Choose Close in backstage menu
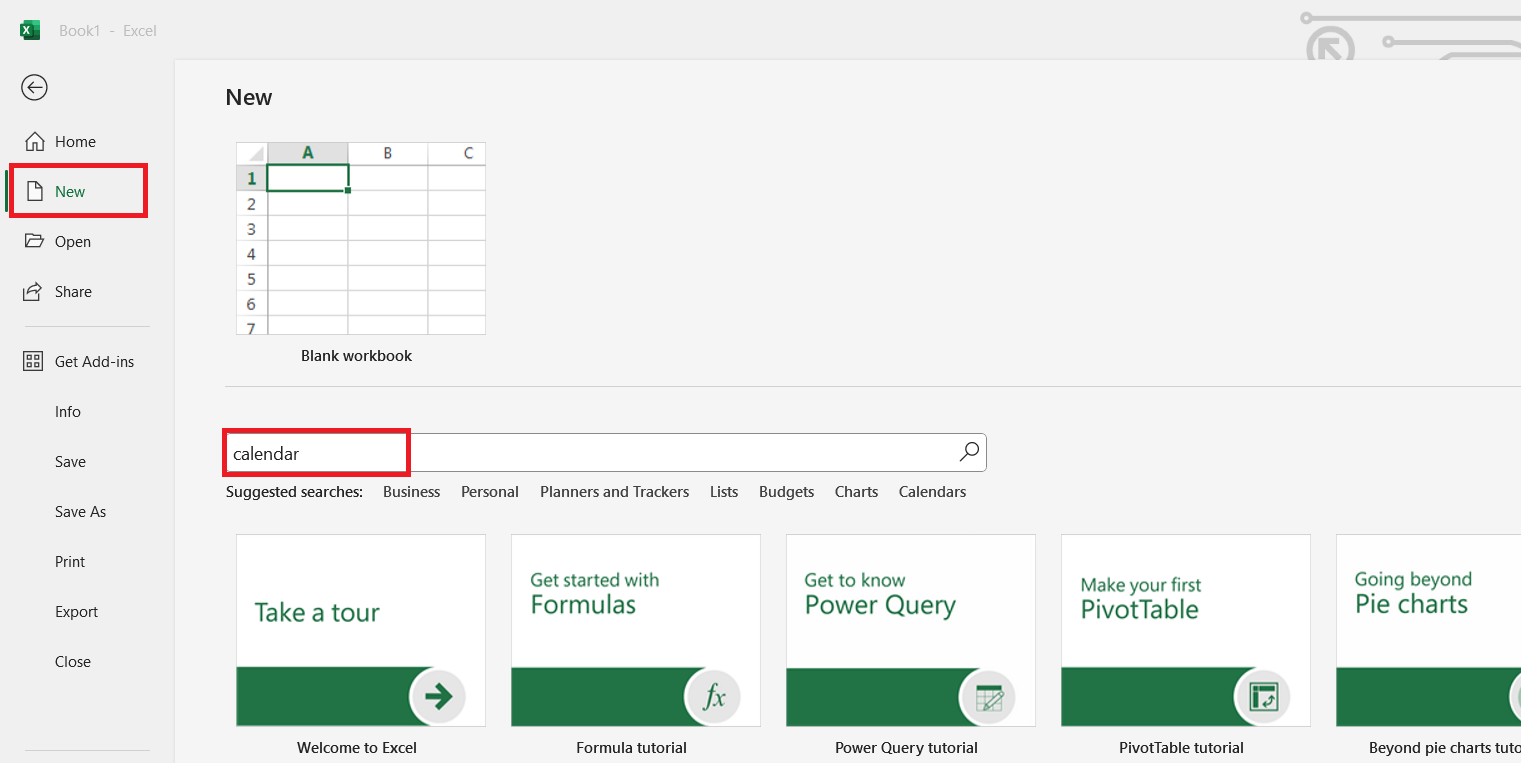 tap(73, 661)
